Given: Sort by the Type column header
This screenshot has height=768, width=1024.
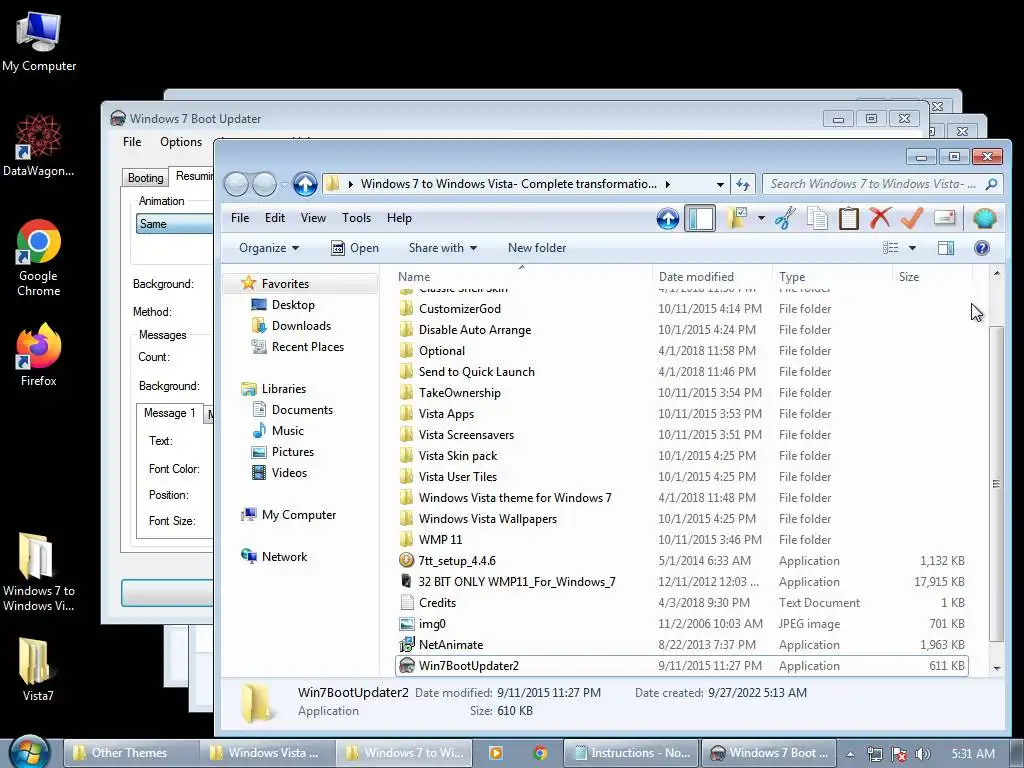Looking at the screenshot, I should coord(832,276).
